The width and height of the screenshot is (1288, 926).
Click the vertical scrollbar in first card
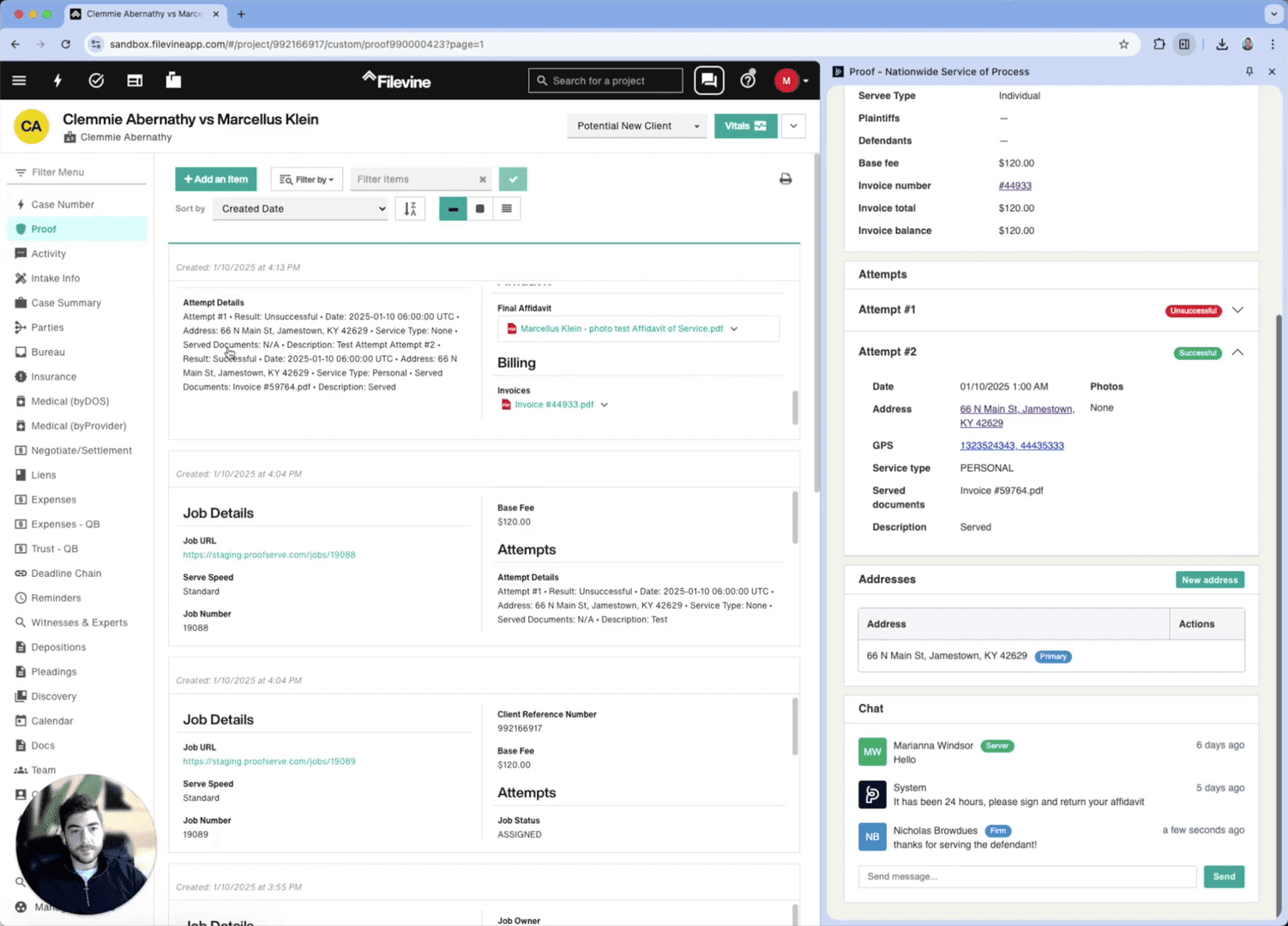pos(795,407)
